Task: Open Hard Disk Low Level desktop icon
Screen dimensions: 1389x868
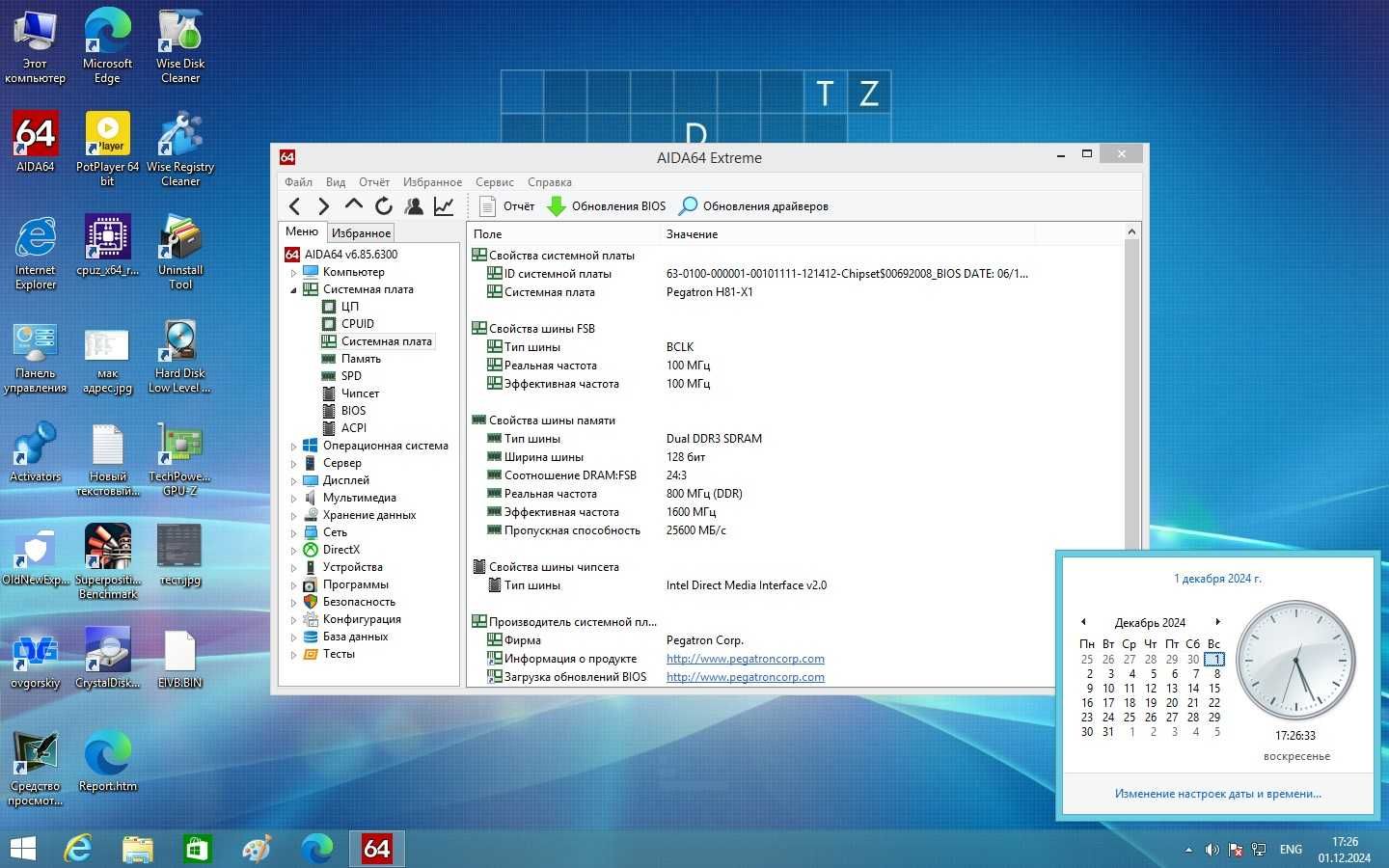Action: tap(180, 355)
